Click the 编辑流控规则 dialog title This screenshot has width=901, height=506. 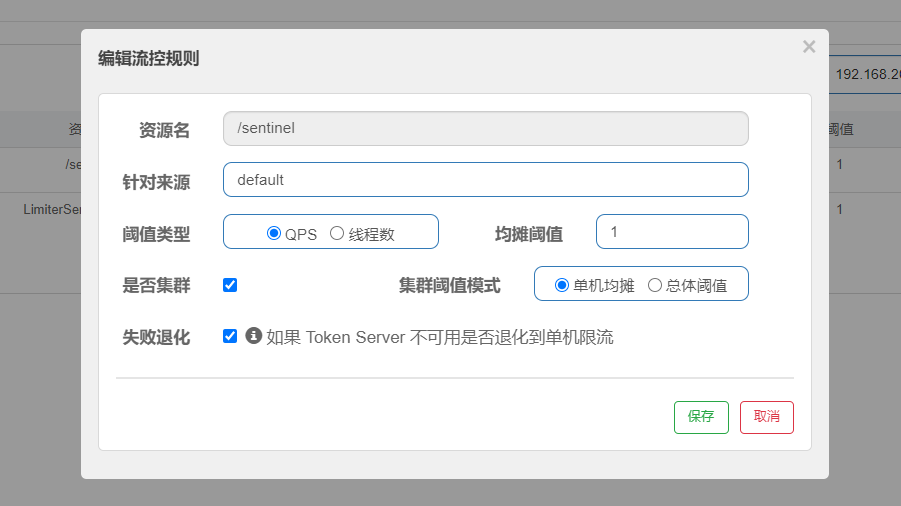(x=148, y=58)
